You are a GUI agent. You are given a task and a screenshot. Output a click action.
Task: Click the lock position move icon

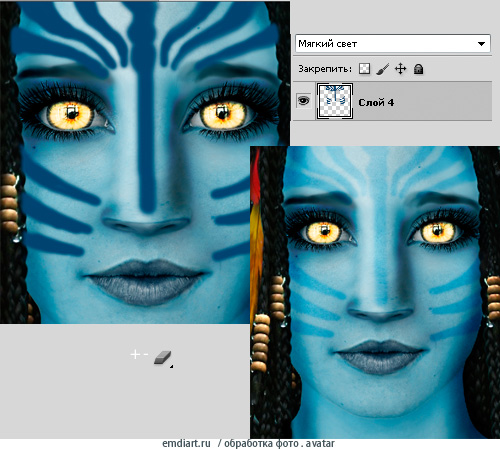[x=400, y=69]
